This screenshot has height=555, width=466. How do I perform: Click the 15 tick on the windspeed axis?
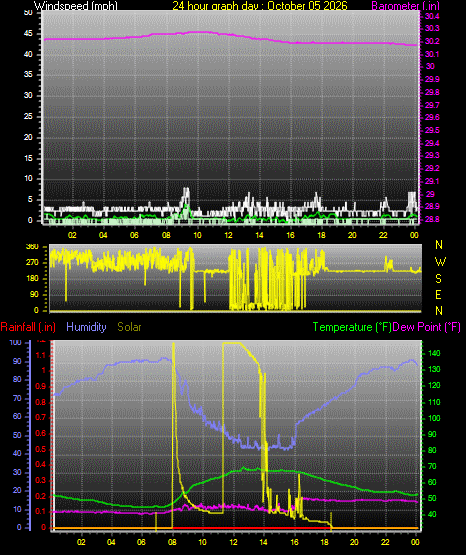coord(28,158)
